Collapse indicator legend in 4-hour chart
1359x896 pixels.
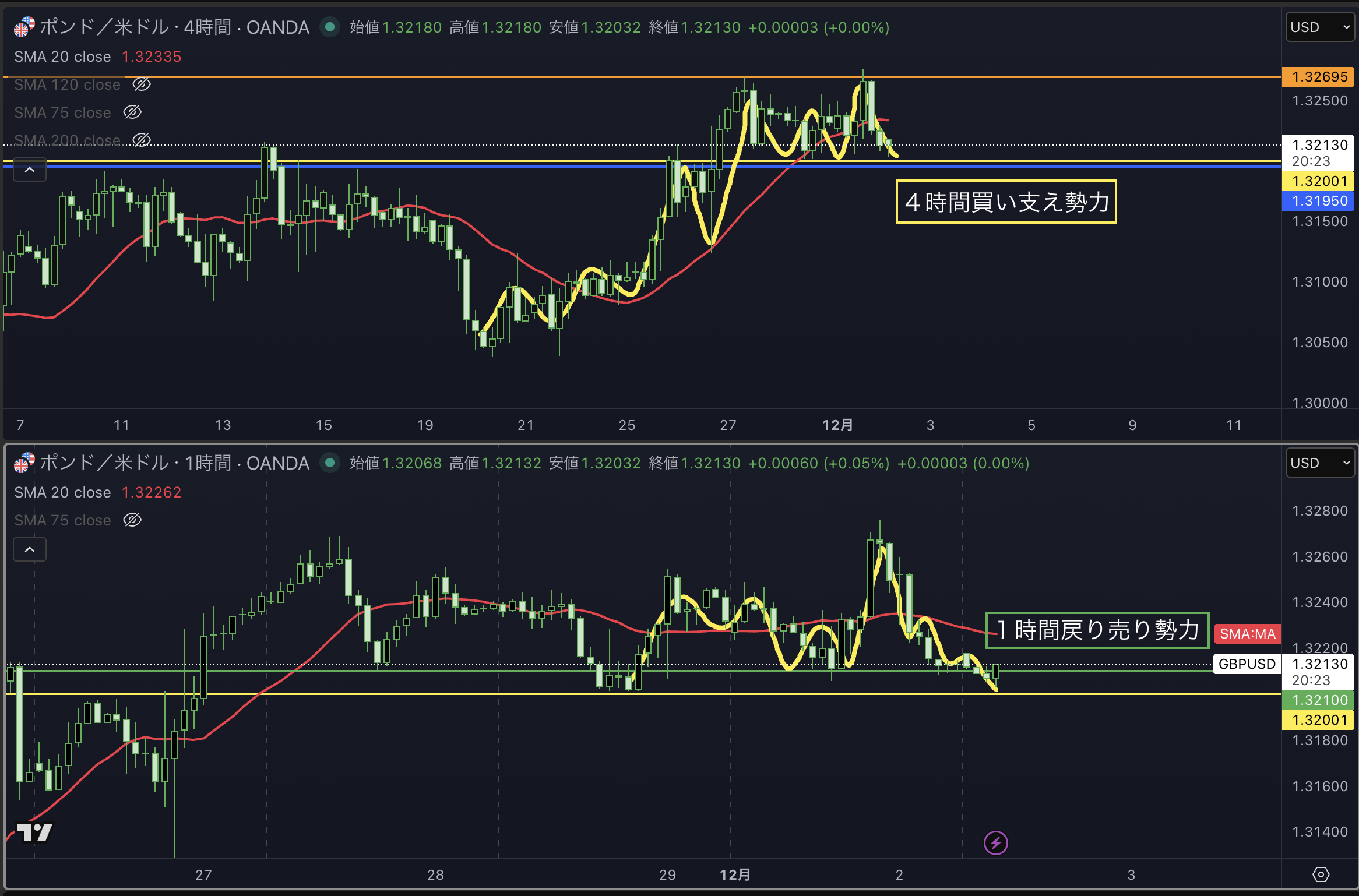30,170
